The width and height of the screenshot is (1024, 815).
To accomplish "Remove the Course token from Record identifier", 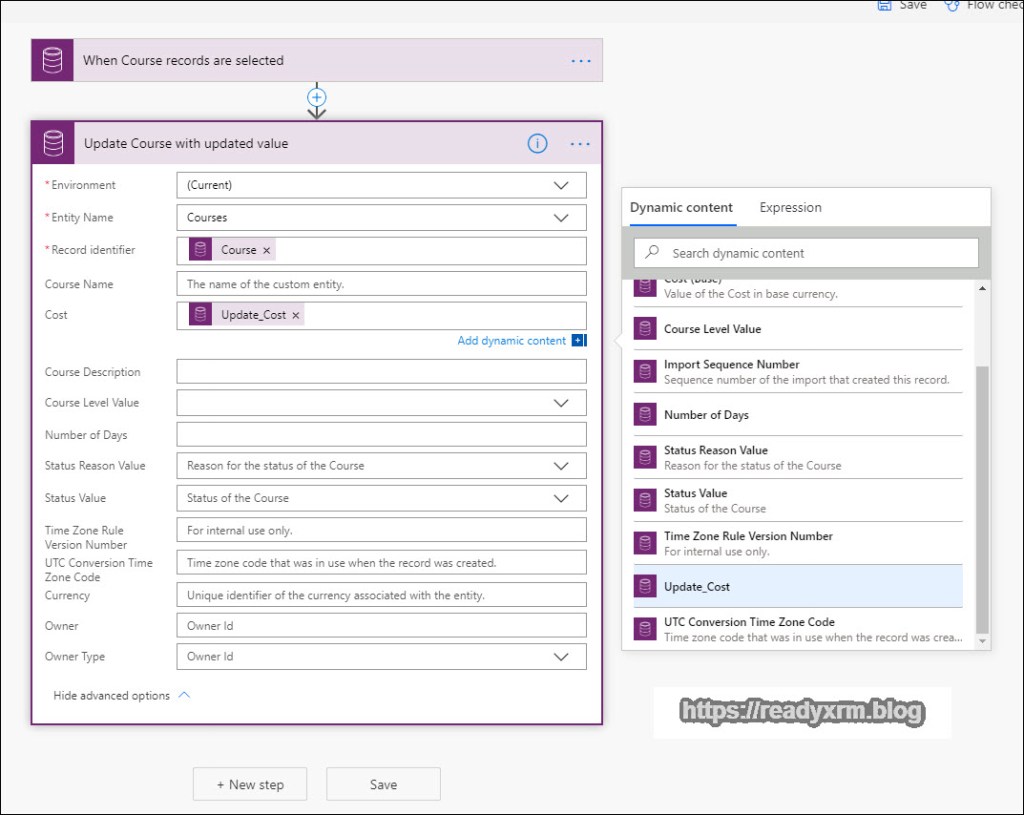I will 267,250.
